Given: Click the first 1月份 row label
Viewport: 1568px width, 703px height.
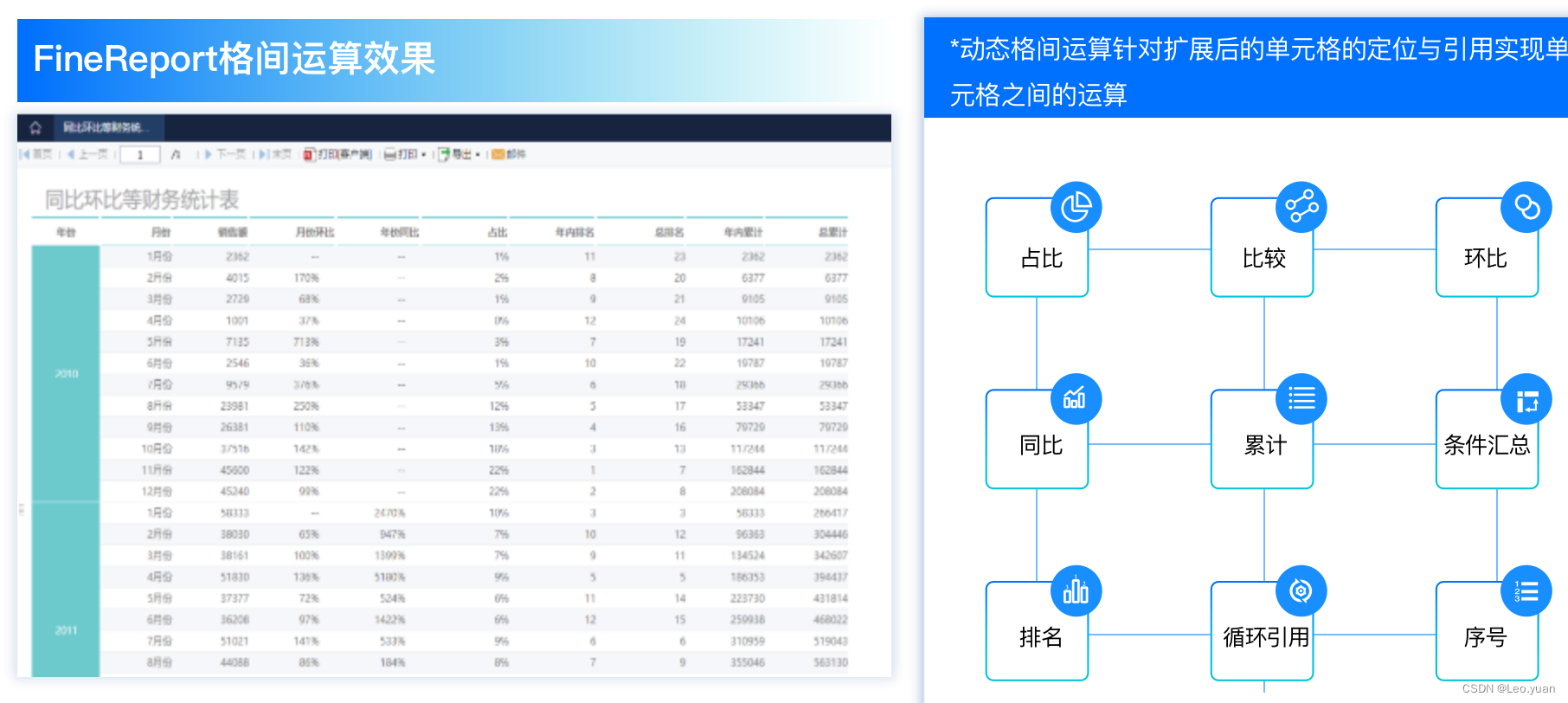Looking at the screenshot, I should click(159, 256).
